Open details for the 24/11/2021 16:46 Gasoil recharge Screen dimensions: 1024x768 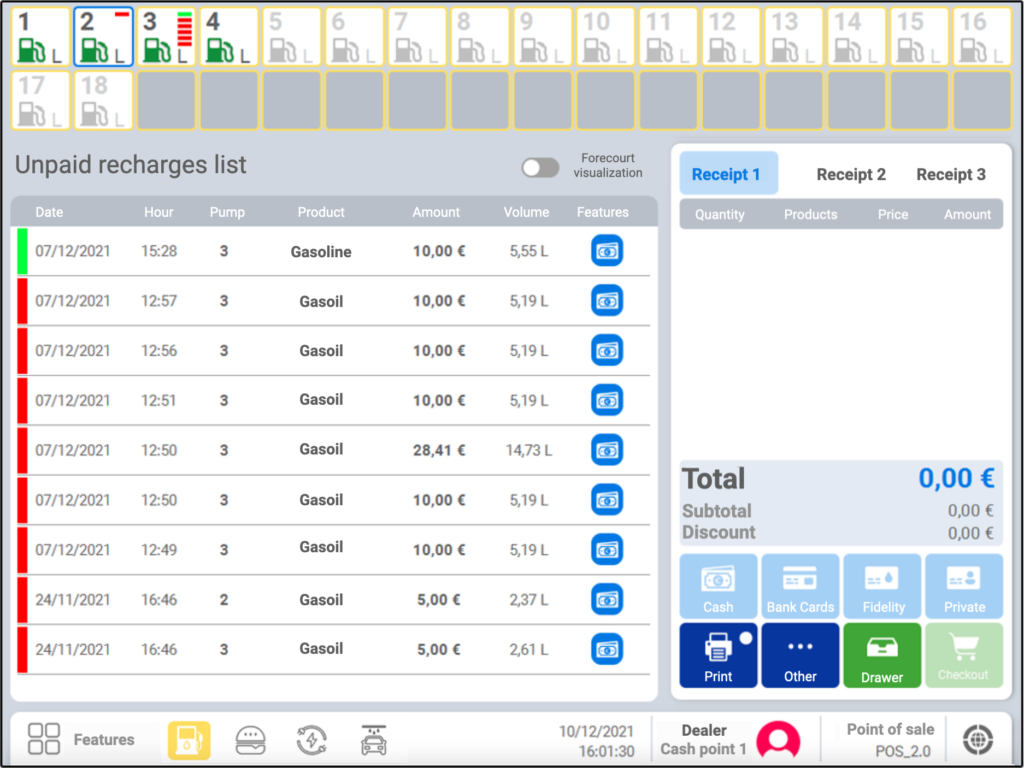(x=607, y=599)
